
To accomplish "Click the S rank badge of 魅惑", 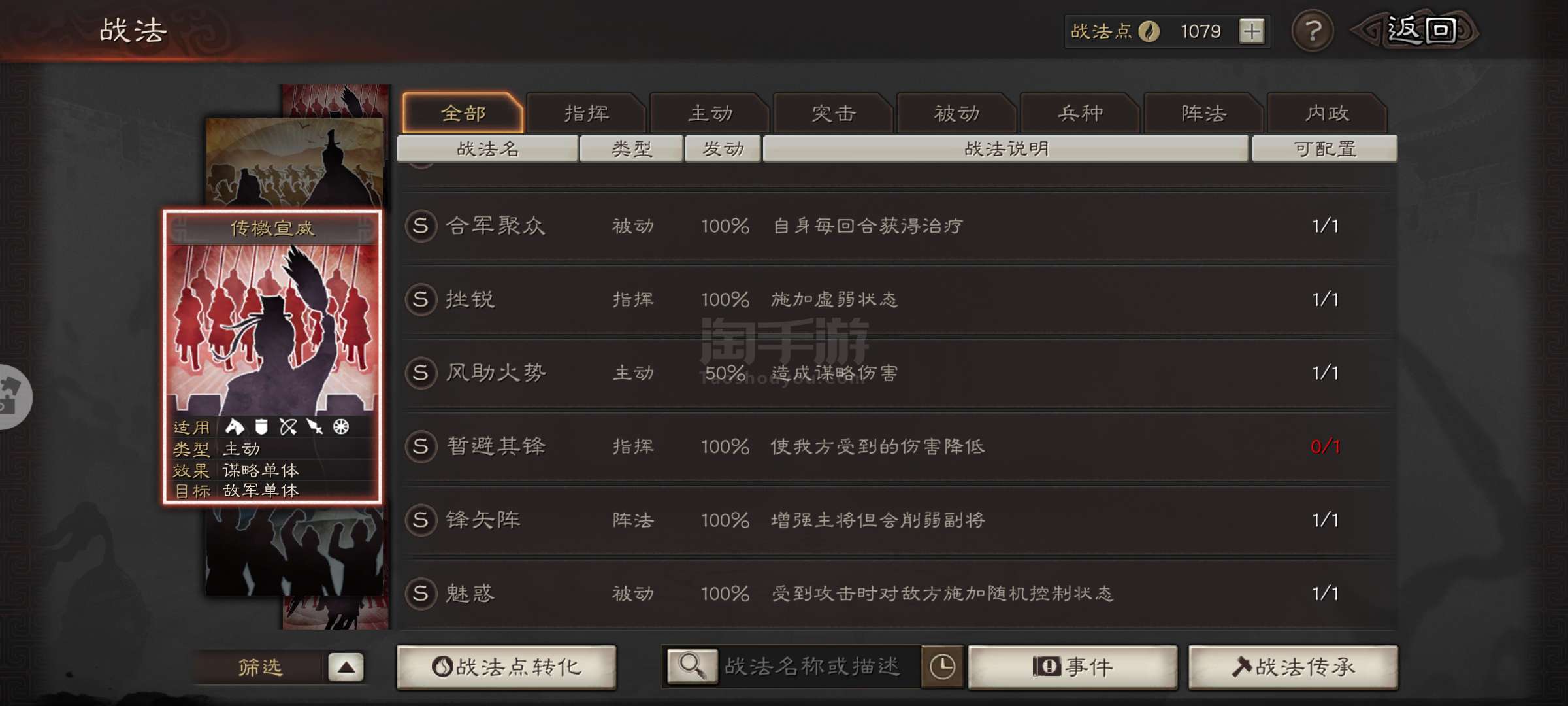I will [x=420, y=594].
